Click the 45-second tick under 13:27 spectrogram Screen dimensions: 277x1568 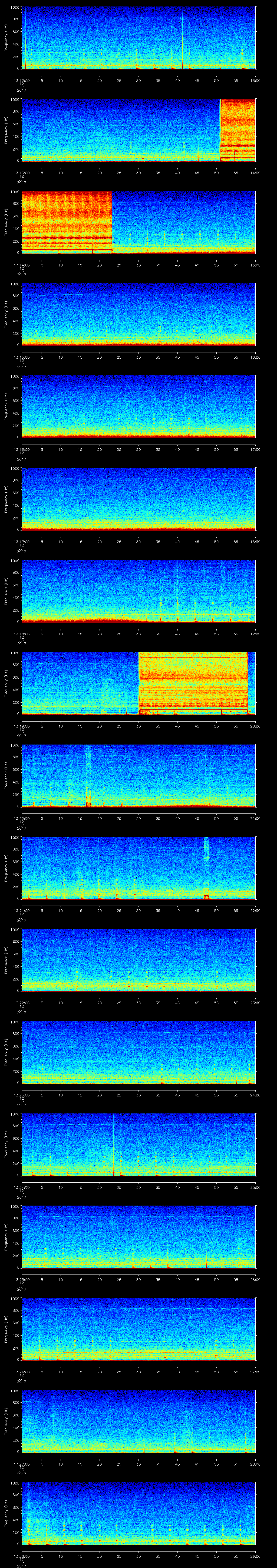(197, 1463)
